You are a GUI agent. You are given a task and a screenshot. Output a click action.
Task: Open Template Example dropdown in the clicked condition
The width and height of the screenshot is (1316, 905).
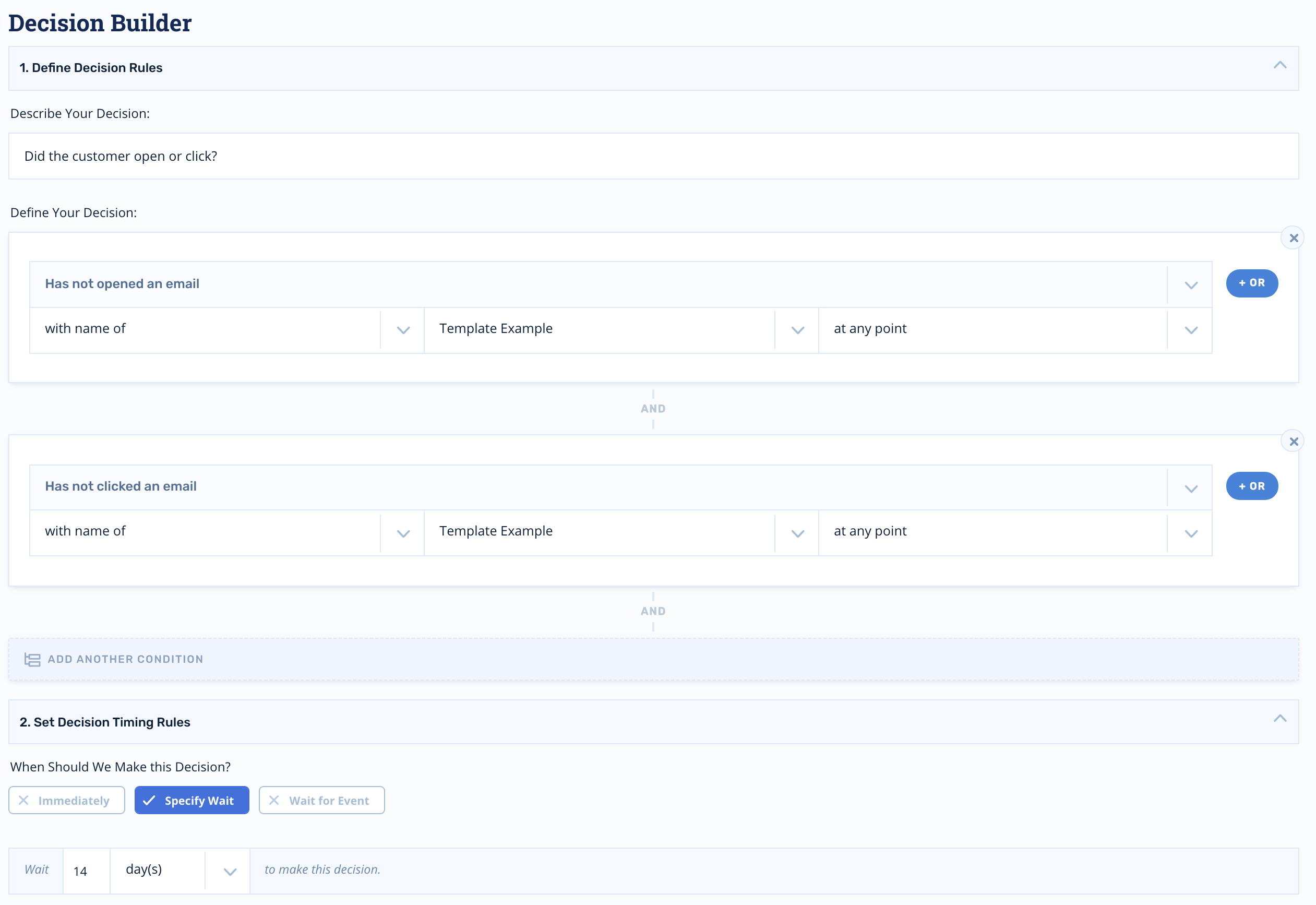(797, 533)
